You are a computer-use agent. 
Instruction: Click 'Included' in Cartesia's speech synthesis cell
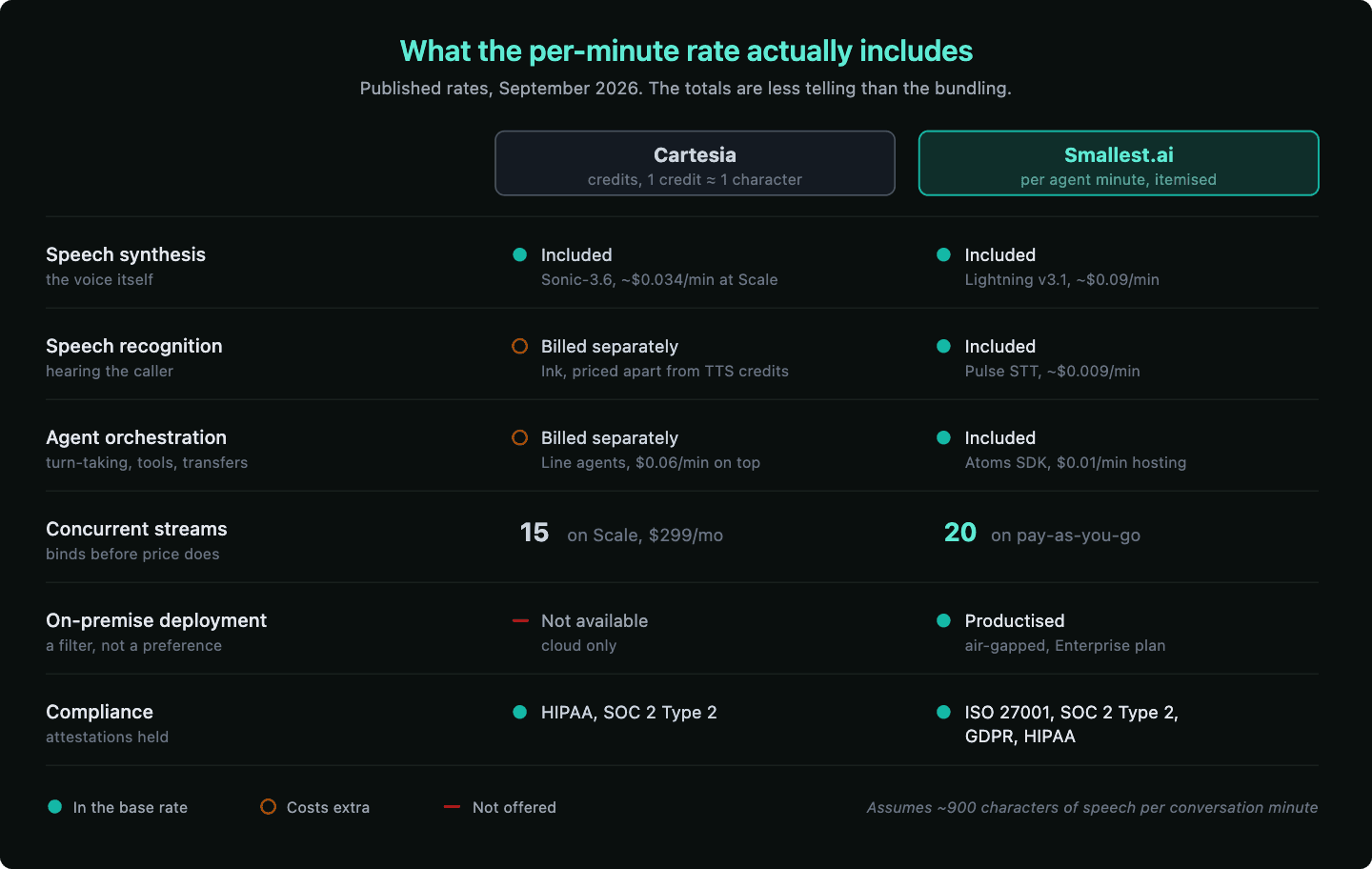pyautogui.click(x=576, y=254)
